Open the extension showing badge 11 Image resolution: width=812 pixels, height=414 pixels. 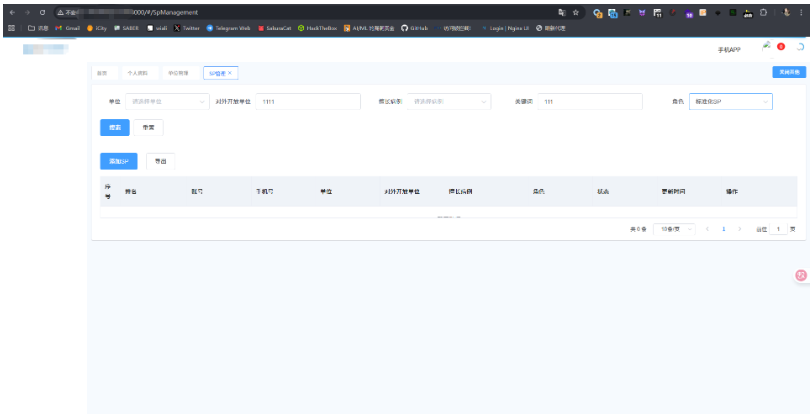(x=657, y=13)
